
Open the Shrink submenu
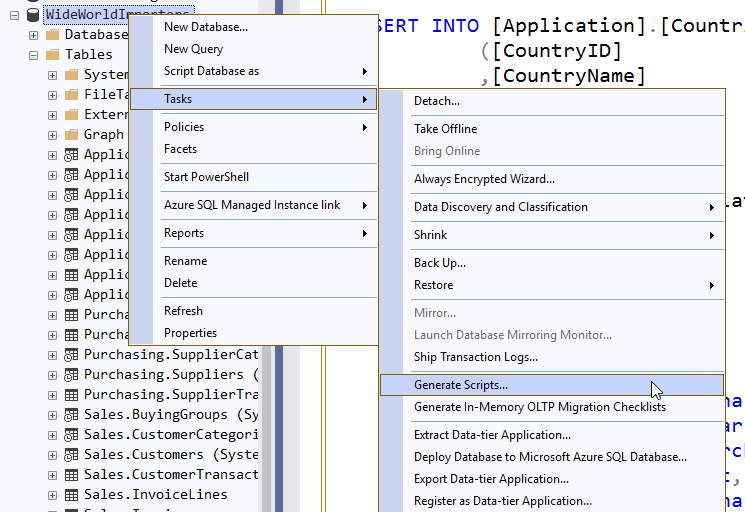(x=565, y=235)
